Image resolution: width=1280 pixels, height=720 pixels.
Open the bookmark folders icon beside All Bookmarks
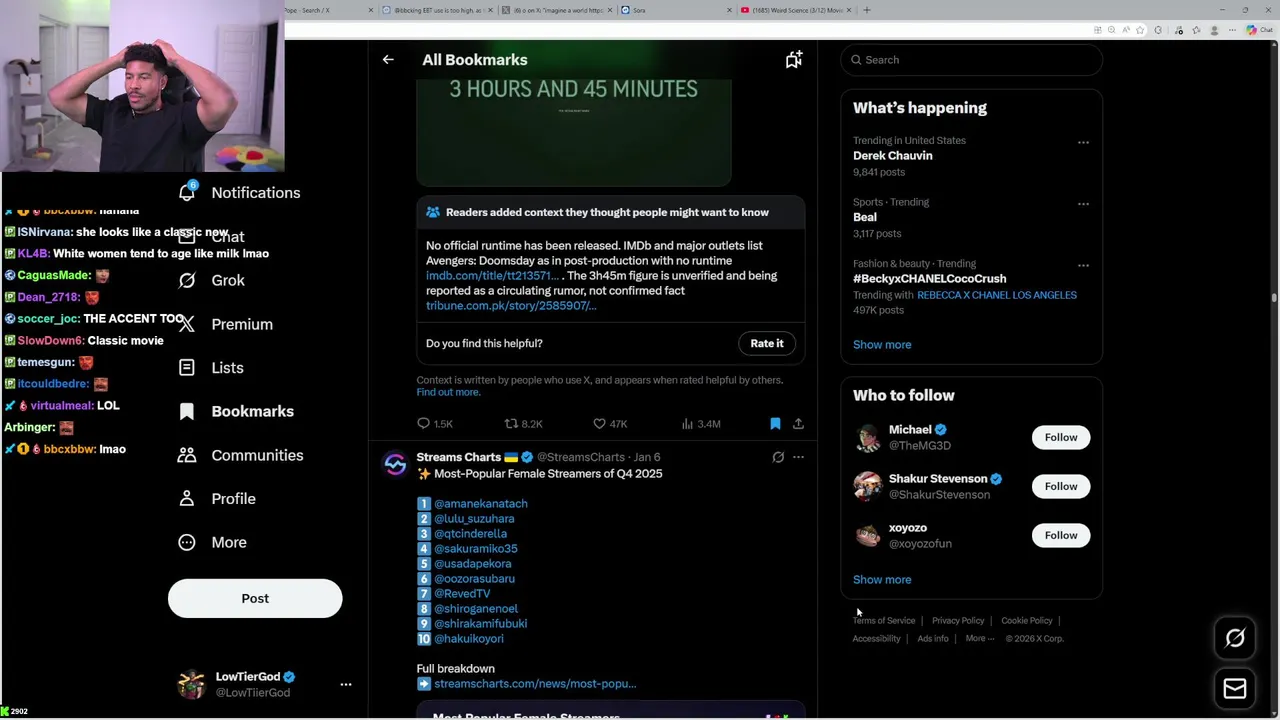(794, 60)
